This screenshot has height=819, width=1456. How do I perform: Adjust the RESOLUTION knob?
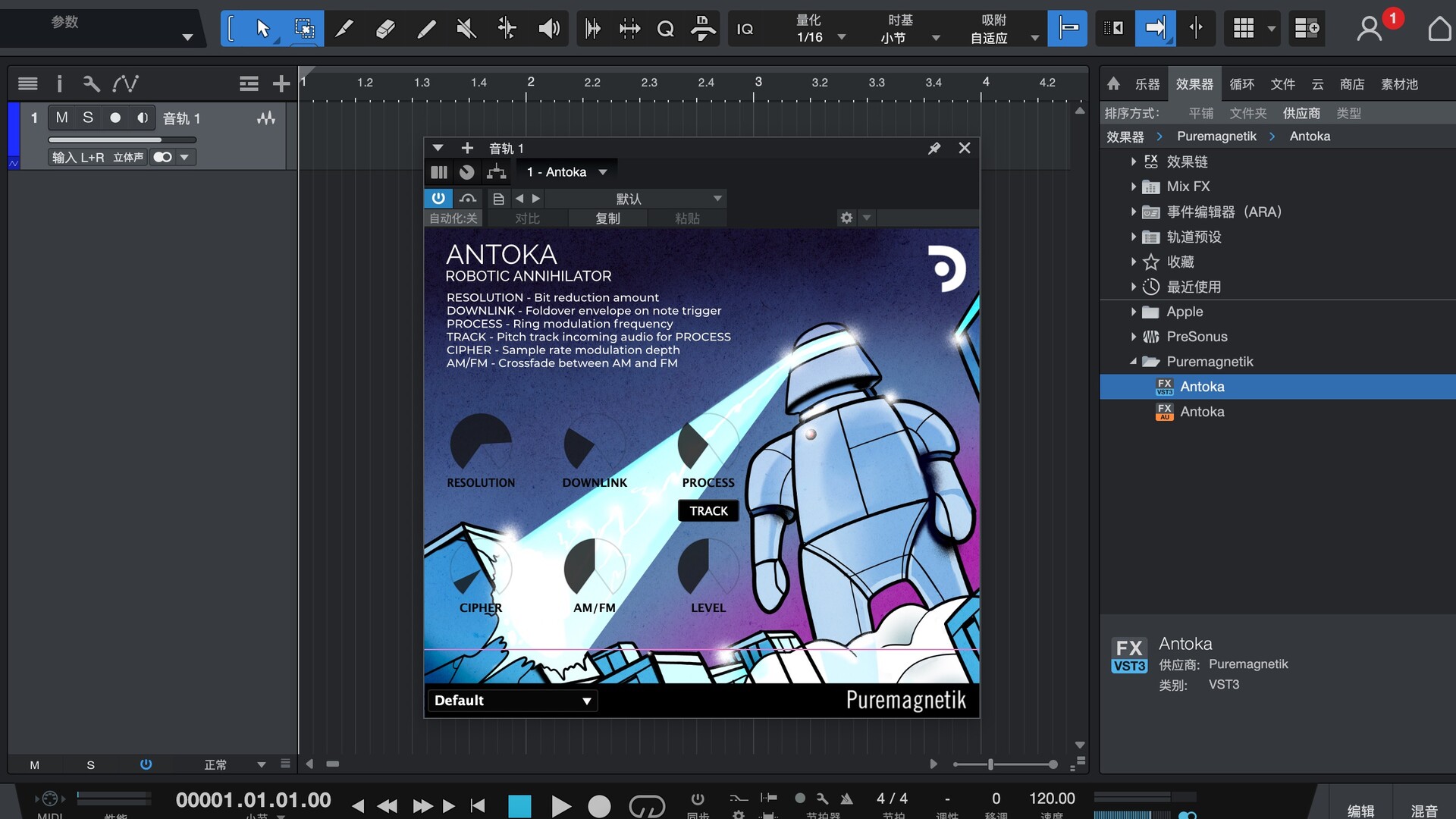pos(481,444)
